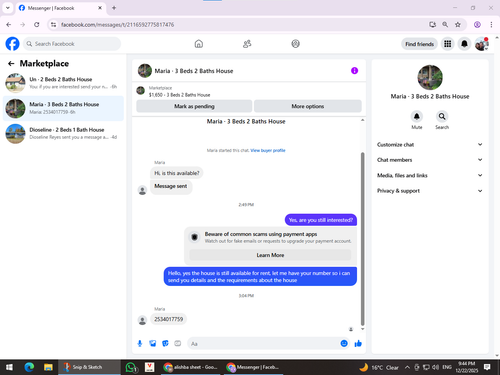Open the Facebook logo home link
Screen dimensions: 500x375
click(x=12, y=44)
